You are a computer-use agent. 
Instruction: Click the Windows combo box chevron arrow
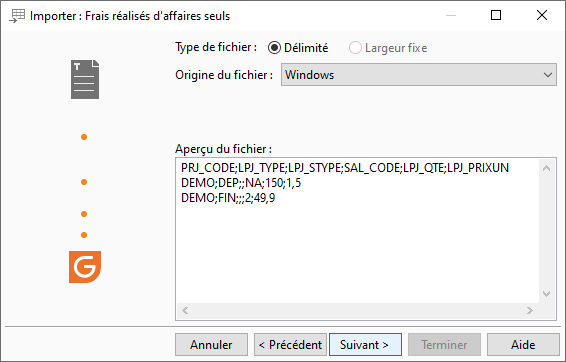tap(548, 75)
